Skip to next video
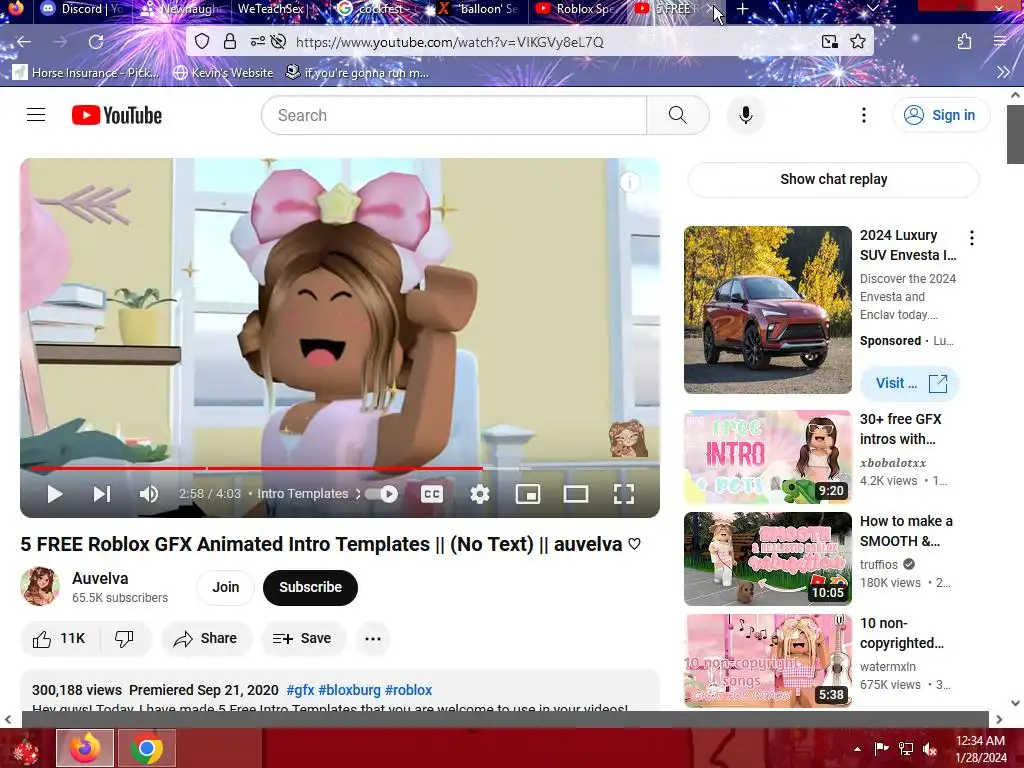The width and height of the screenshot is (1024, 768). tap(101, 494)
